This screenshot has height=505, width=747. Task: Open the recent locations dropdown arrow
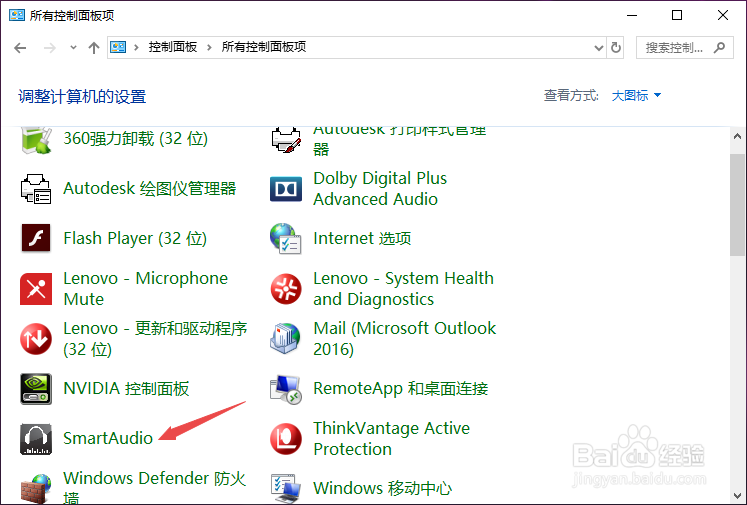[73, 48]
